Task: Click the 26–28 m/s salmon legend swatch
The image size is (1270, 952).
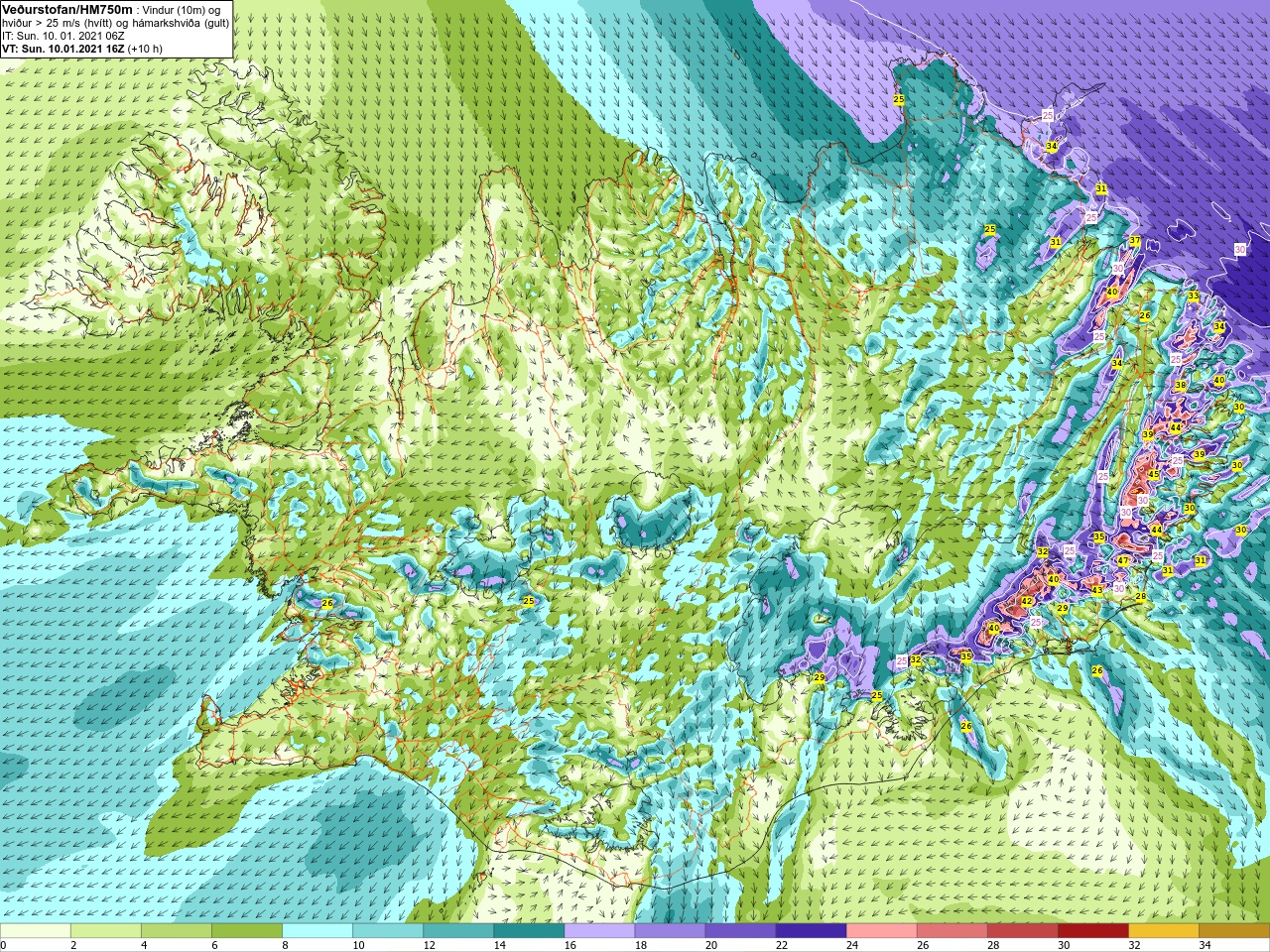Action: pyautogui.click(x=952, y=931)
